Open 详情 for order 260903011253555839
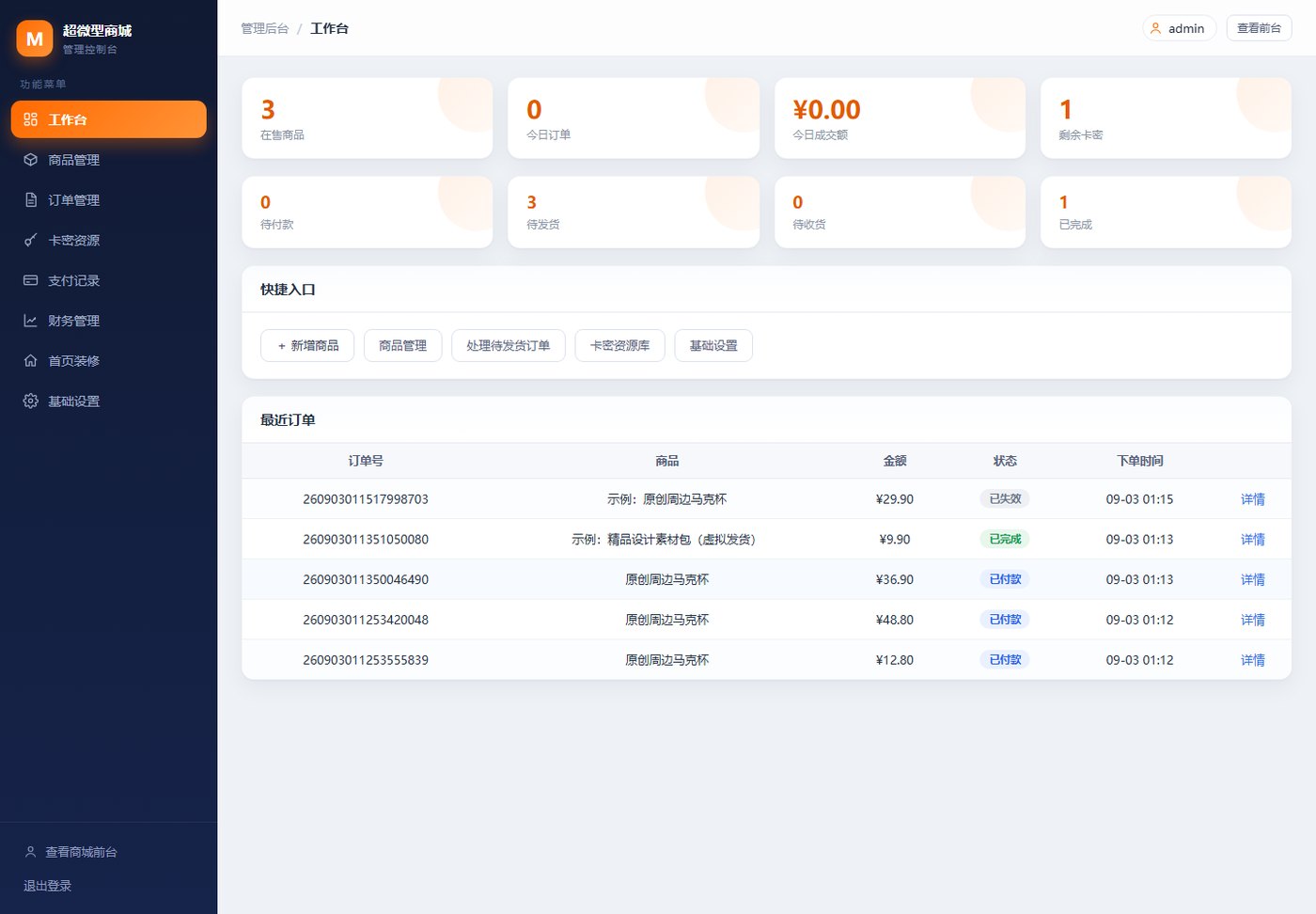The width and height of the screenshot is (1316, 914). click(1253, 660)
